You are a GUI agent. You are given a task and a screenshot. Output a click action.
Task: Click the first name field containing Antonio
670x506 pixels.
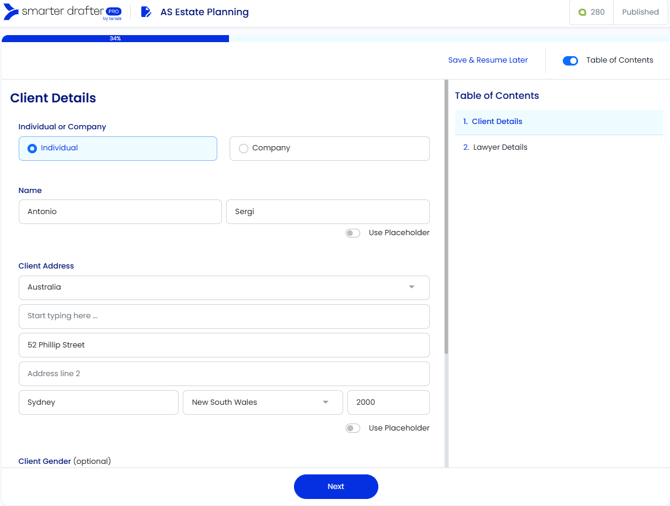pos(120,212)
